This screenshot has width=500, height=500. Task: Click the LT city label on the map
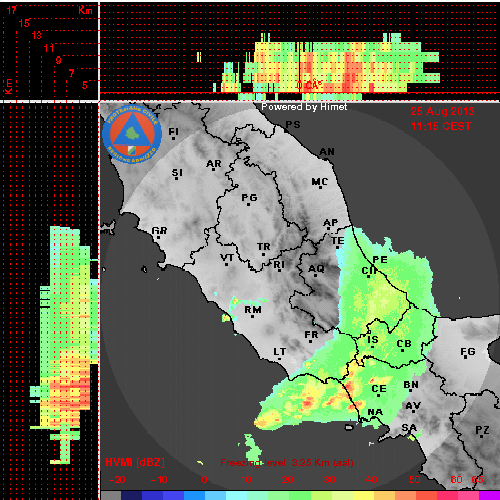[280, 352]
